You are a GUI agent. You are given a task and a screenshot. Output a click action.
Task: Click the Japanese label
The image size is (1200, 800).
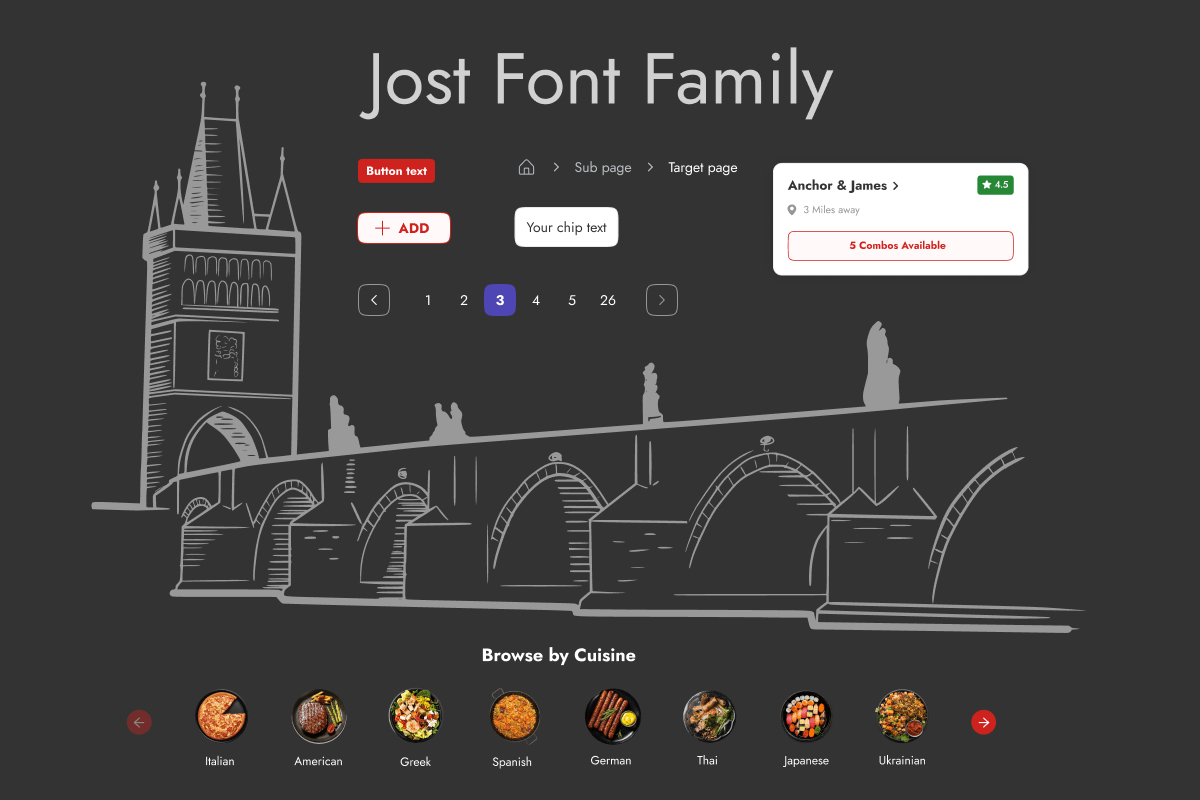(x=806, y=761)
